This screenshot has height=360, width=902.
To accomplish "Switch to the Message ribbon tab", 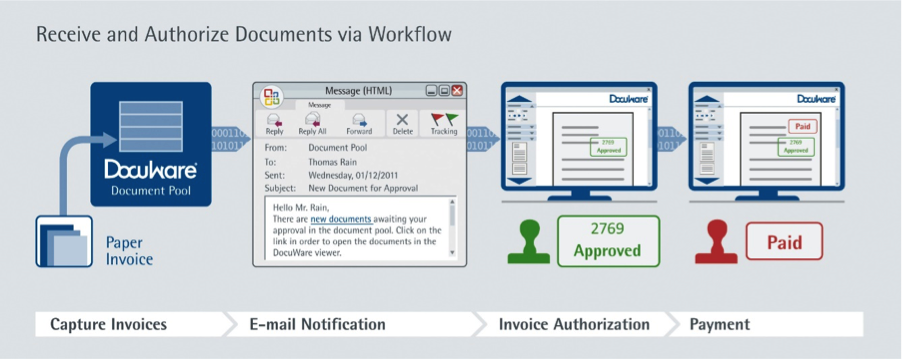I will pyautogui.click(x=320, y=105).
